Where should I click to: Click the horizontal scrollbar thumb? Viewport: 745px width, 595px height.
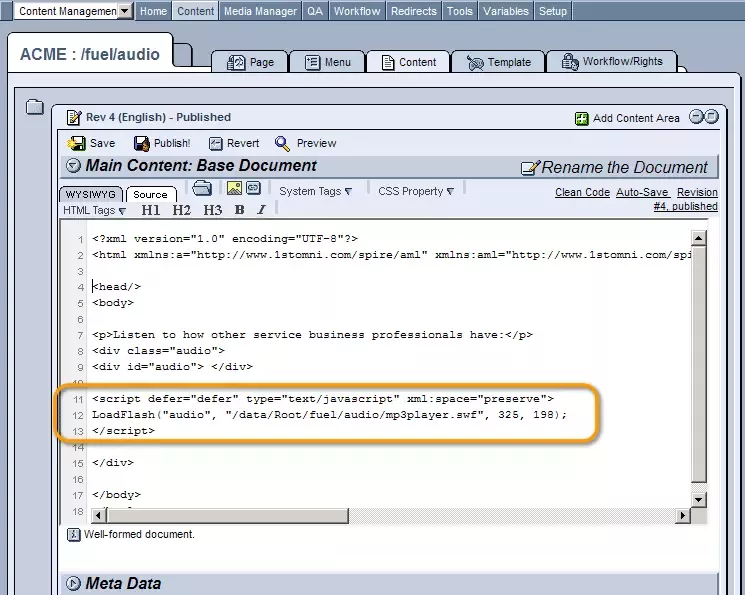[x=227, y=515]
